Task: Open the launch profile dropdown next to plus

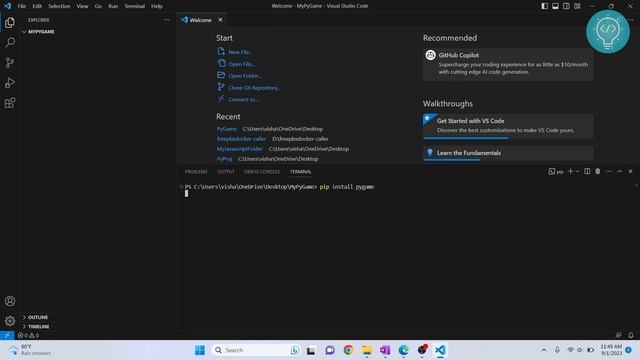Action: click(x=578, y=171)
